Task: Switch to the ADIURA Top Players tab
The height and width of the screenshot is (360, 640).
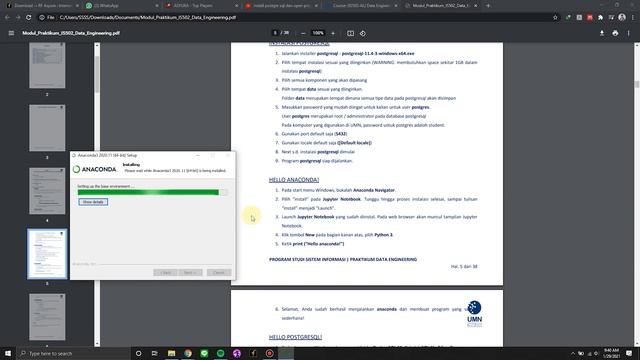Action: tap(200, 6)
